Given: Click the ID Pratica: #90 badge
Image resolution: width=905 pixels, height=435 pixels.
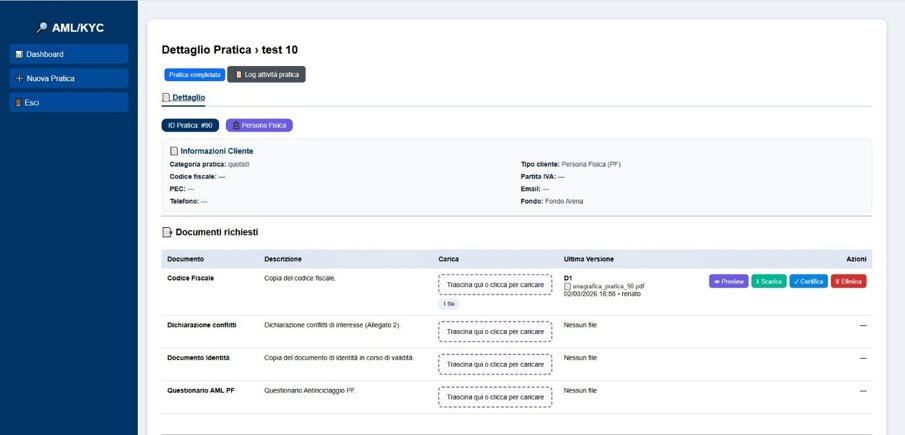Looking at the screenshot, I should (x=190, y=125).
